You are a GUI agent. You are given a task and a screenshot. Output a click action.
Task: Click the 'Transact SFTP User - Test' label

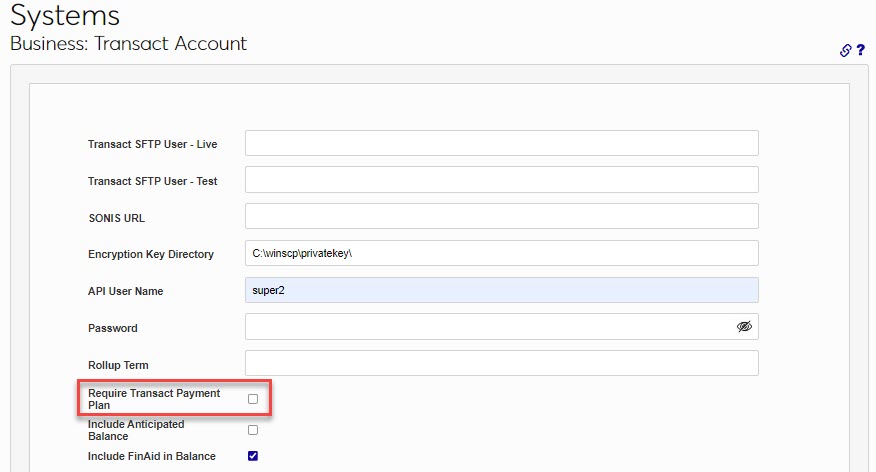click(153, 181)
